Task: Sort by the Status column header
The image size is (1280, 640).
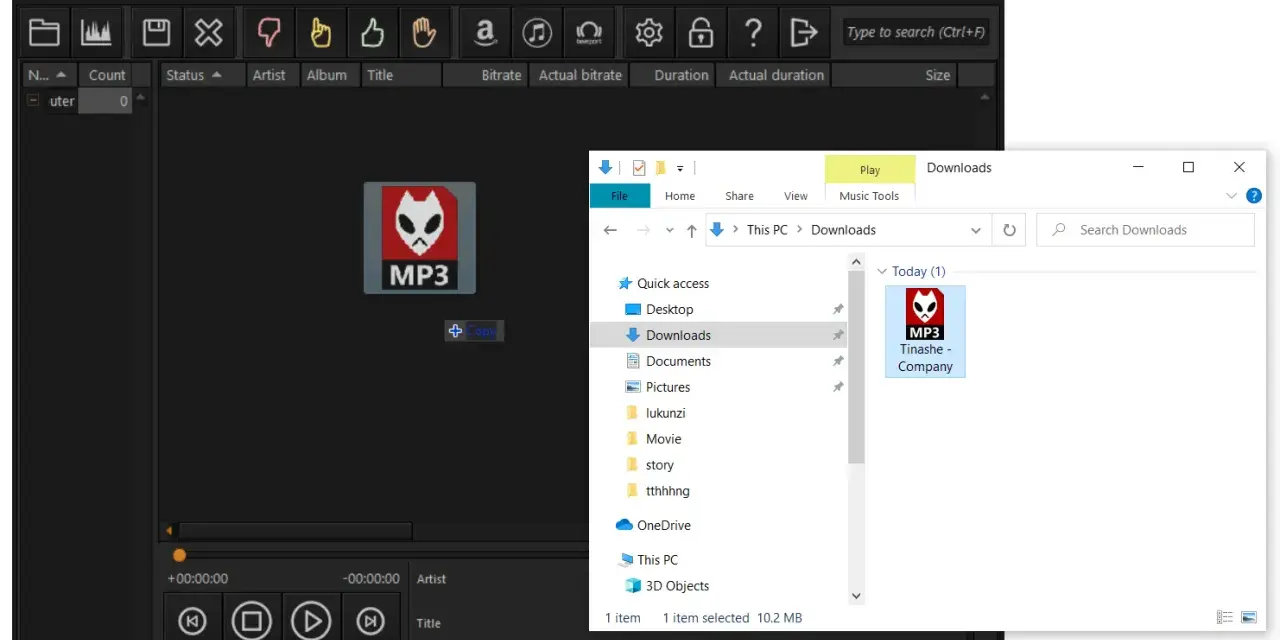Action: 203,75
